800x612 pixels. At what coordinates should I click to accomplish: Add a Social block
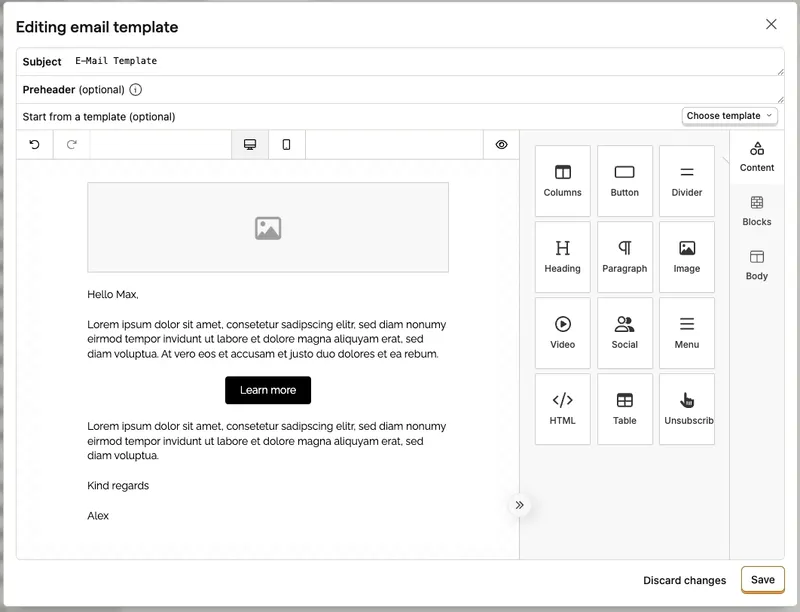[624, 333]
